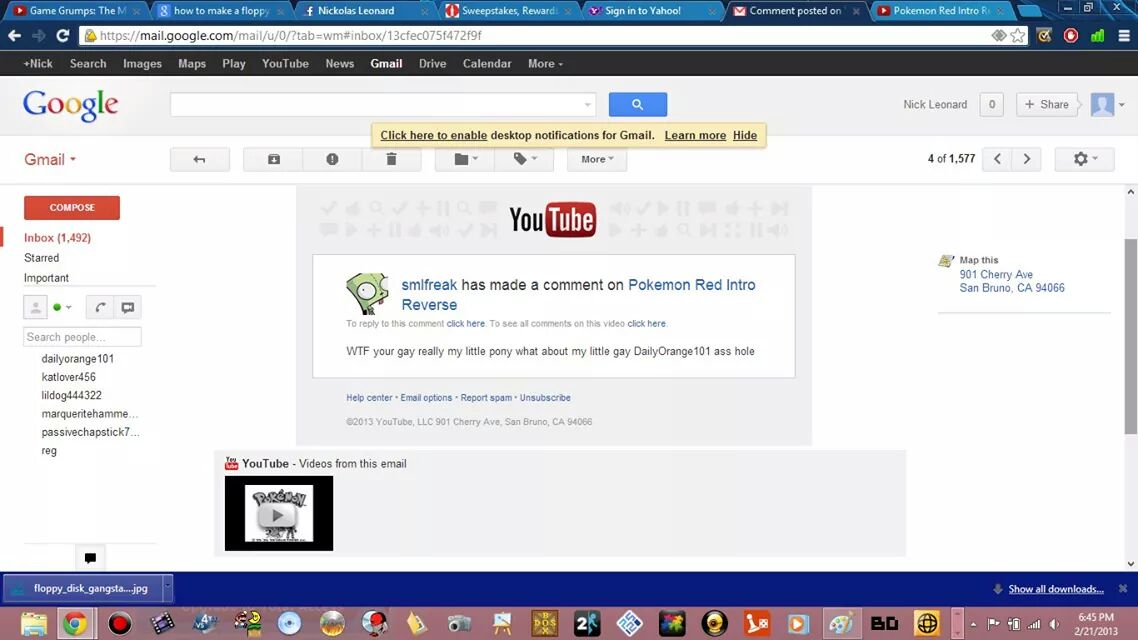
Task: Open the settings gear dropdown
Action: coord(1084,159)
